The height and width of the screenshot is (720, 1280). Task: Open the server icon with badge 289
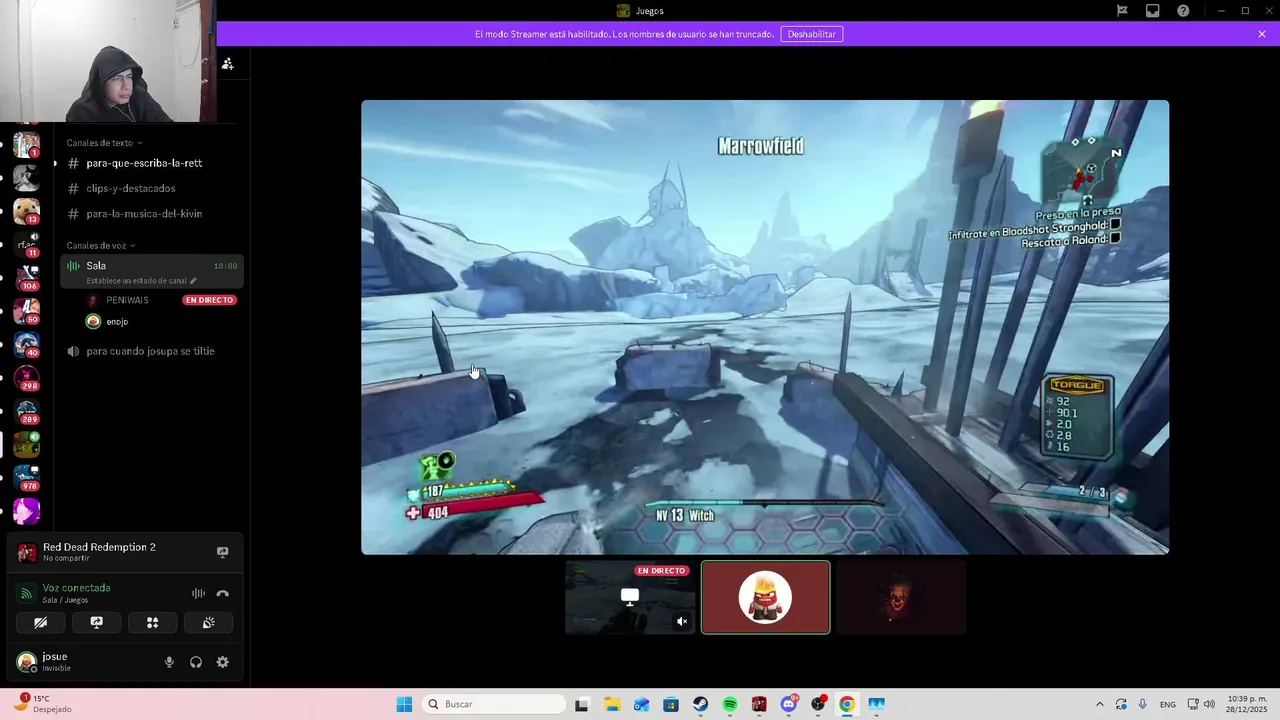[x=26, y=411]
